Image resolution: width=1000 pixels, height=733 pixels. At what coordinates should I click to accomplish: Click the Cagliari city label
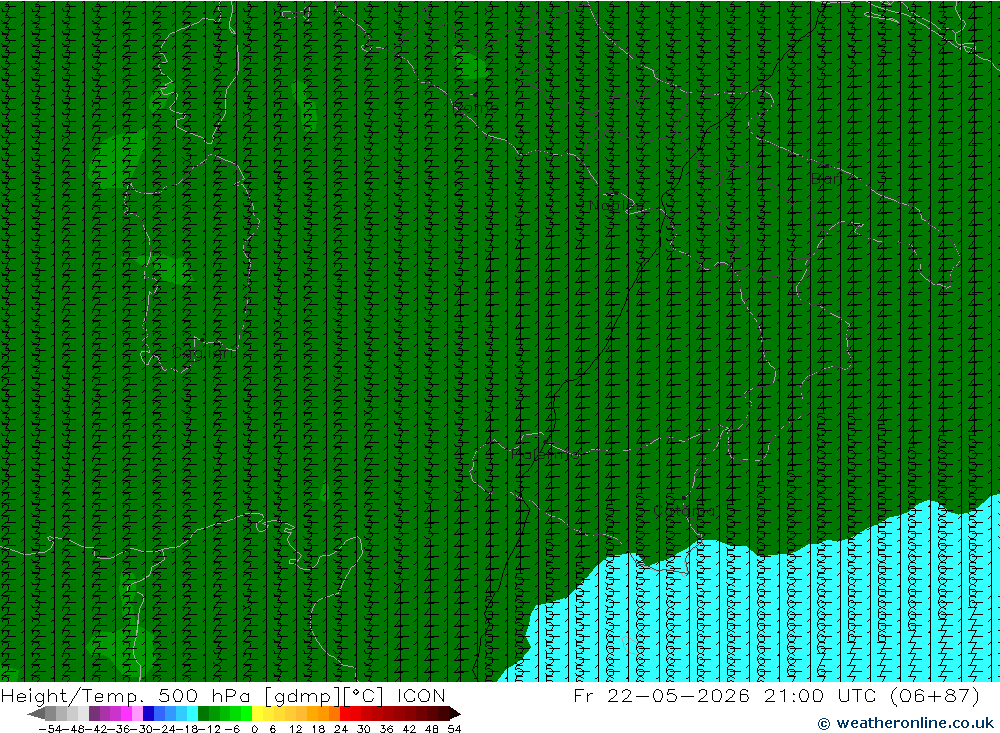pos(203,353)
